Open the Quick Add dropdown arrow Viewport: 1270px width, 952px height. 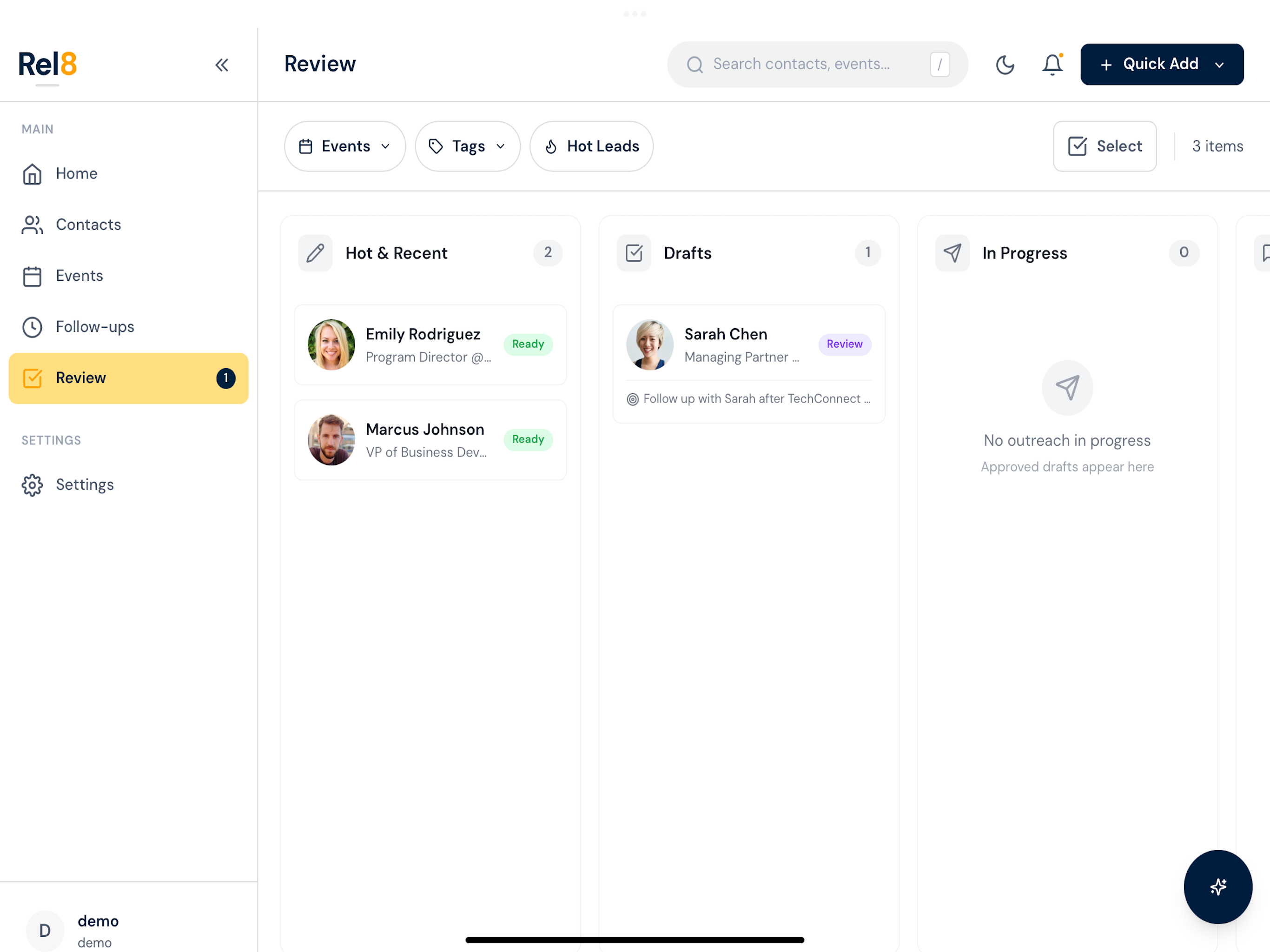(x=1220, y=64)
